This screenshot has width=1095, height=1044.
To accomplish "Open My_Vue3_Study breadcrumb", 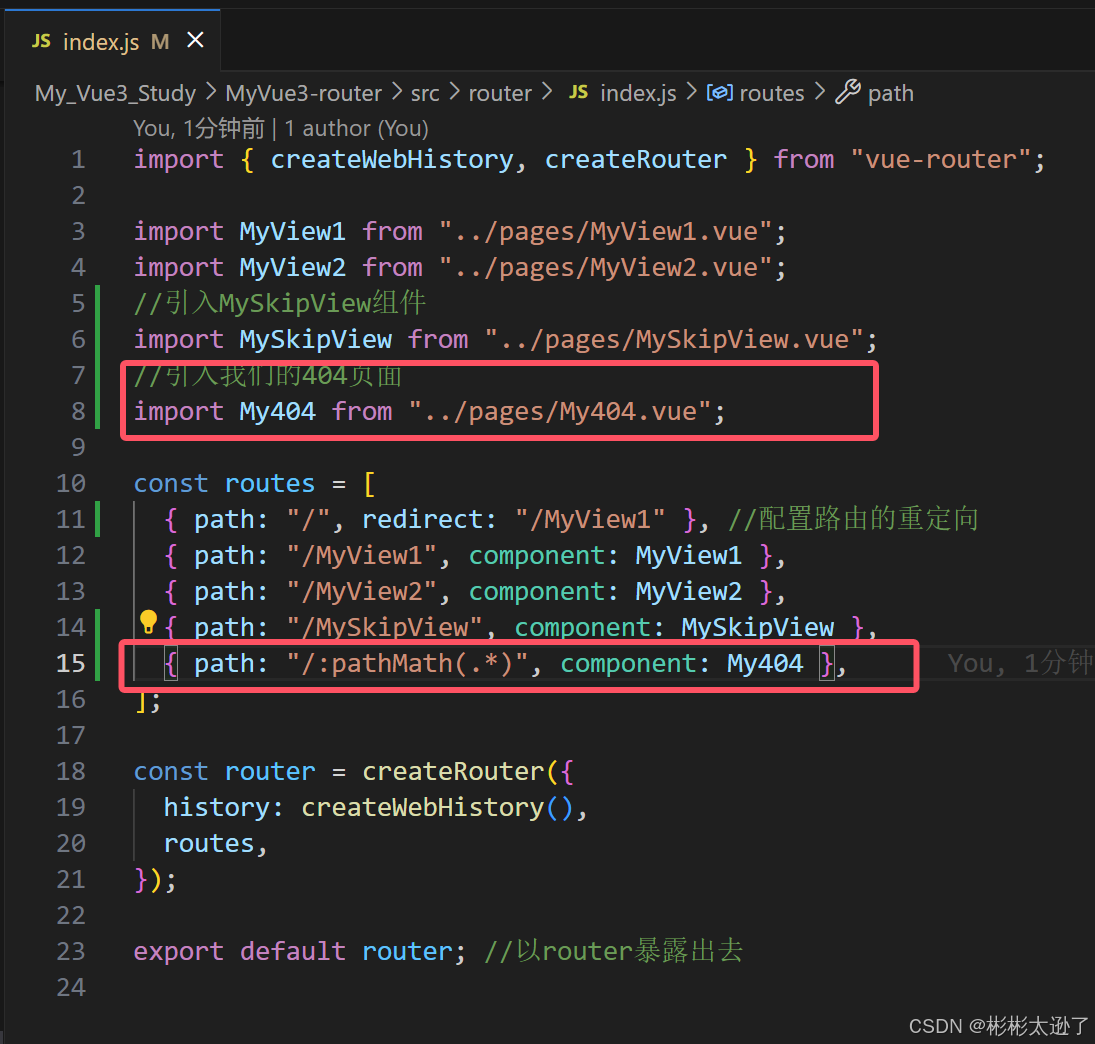I will click(115, 93).
